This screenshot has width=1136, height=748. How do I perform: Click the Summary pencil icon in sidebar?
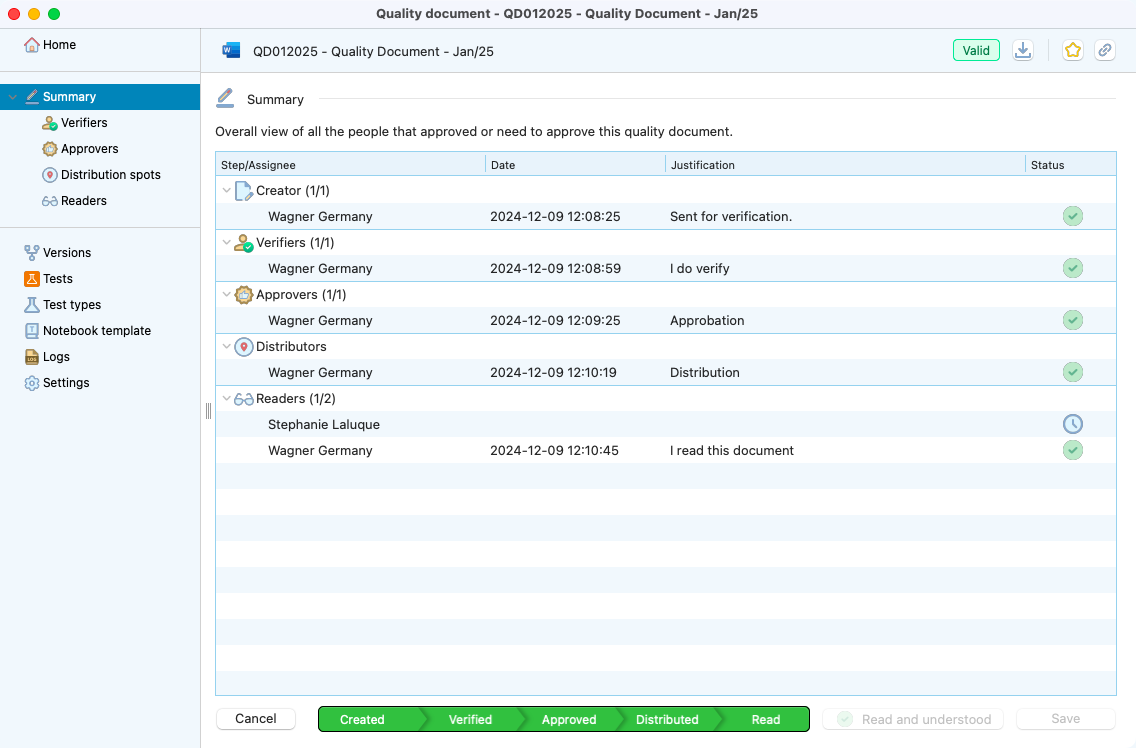pos(32,96)
